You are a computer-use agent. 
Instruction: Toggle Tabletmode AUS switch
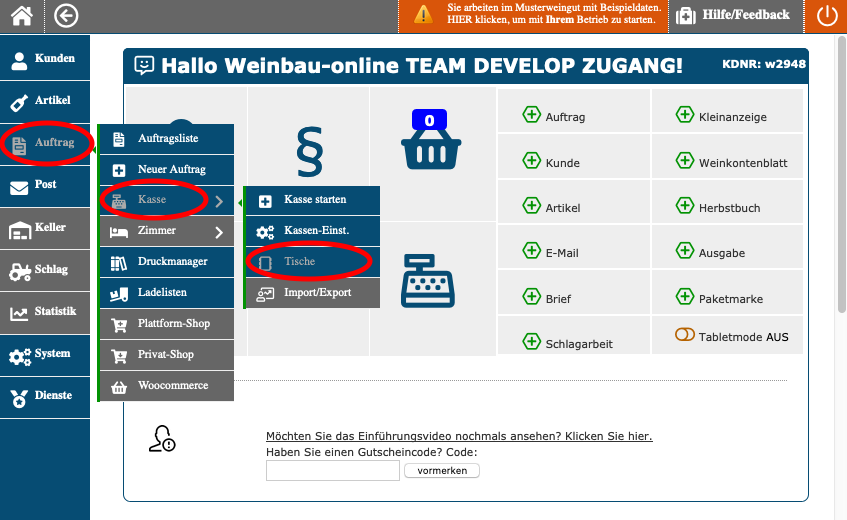(x=685, y=336)
